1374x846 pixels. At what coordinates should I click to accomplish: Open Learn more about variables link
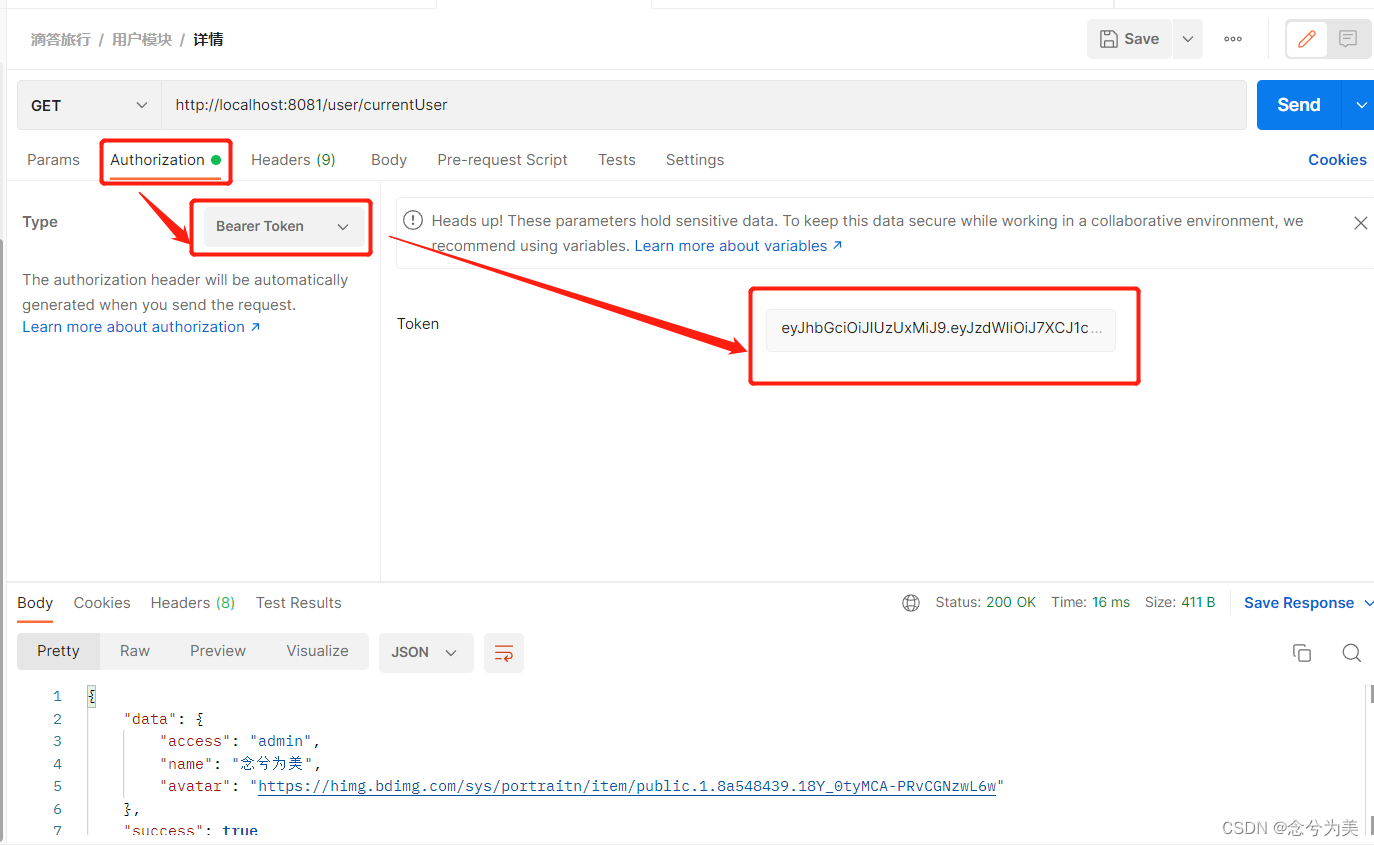[738, 246]
